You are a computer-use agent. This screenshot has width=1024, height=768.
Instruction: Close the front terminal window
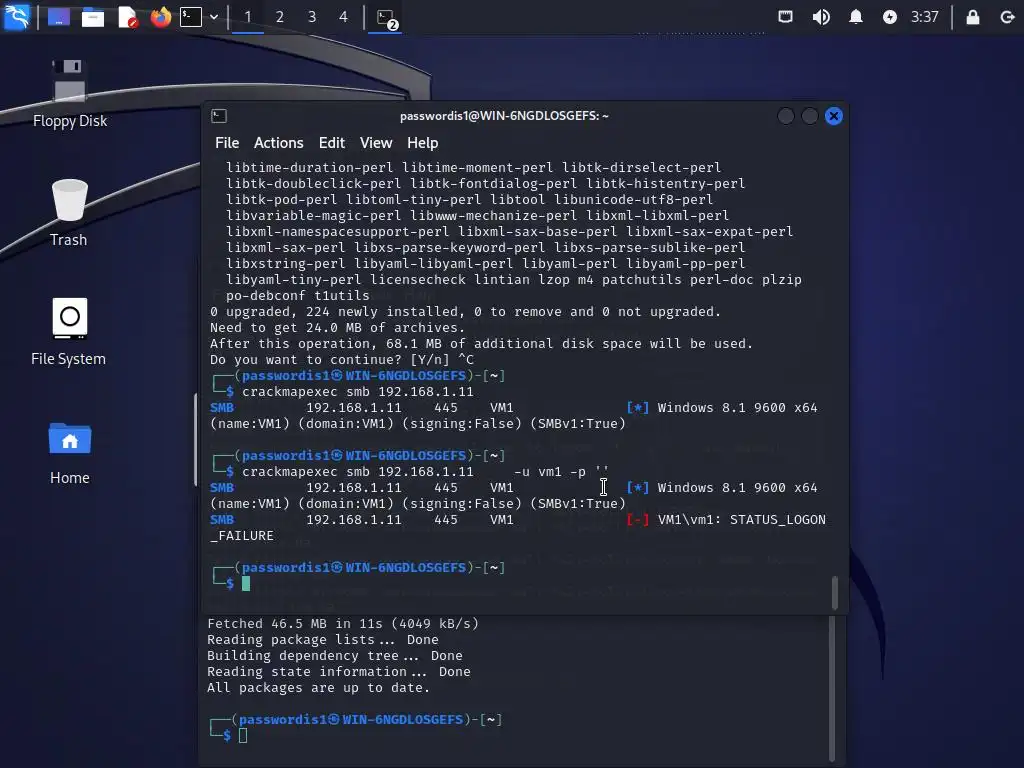point(834,116)
